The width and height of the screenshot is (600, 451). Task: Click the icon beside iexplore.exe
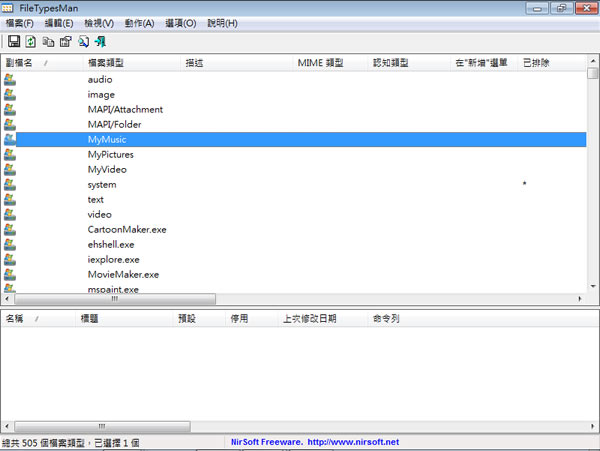[x=10, y=259]
